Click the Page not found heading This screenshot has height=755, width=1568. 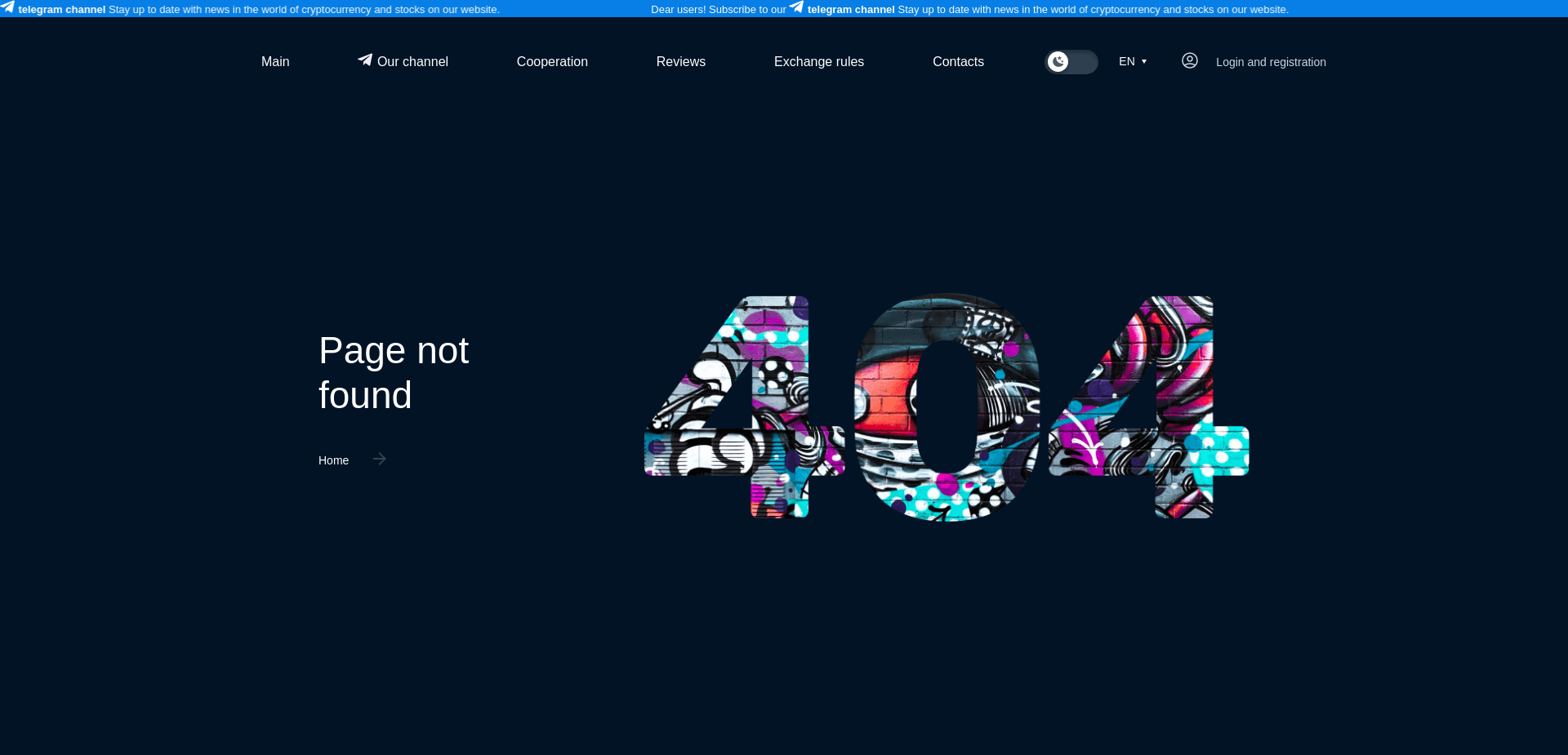pyautogui.click(x=393, y=371)
